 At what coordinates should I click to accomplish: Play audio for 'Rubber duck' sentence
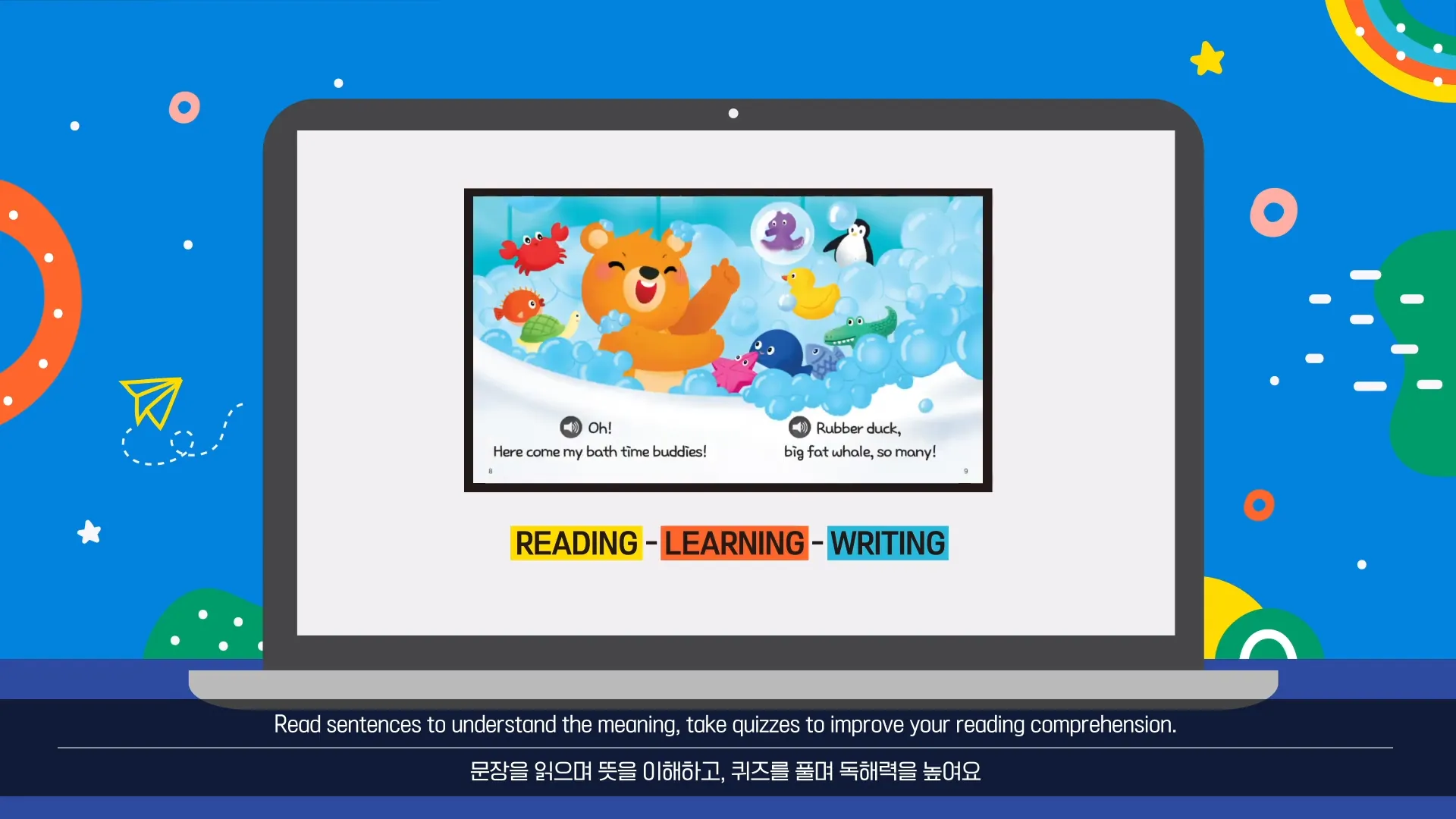point(799,428)
